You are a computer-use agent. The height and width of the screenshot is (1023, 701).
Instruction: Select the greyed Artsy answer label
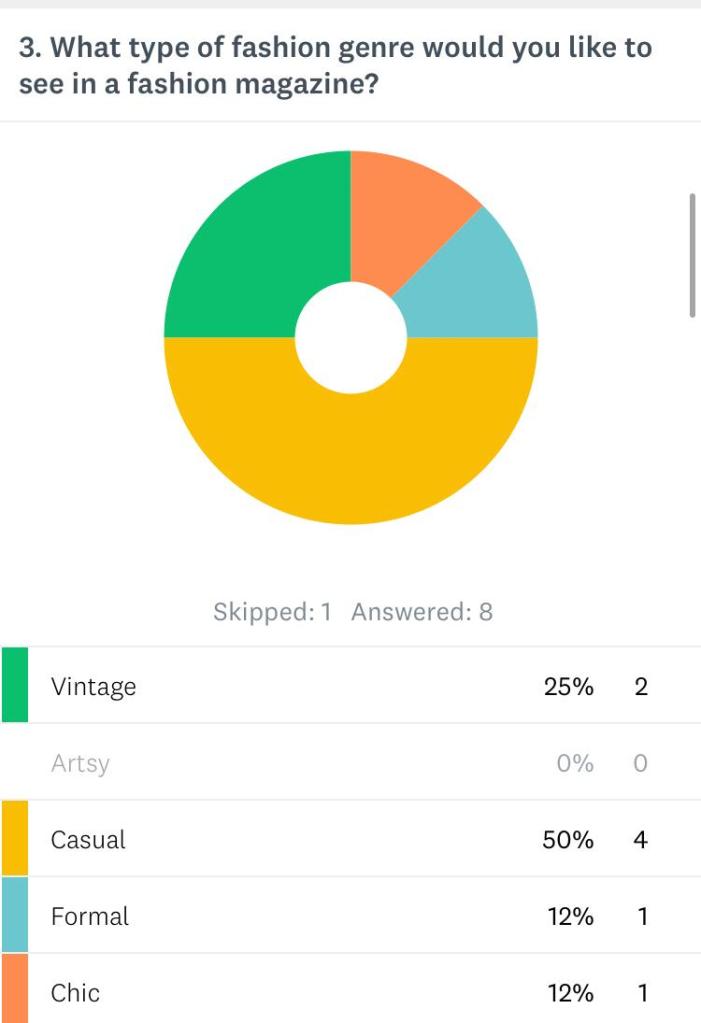pyautogui.click(x=80, y=764)
